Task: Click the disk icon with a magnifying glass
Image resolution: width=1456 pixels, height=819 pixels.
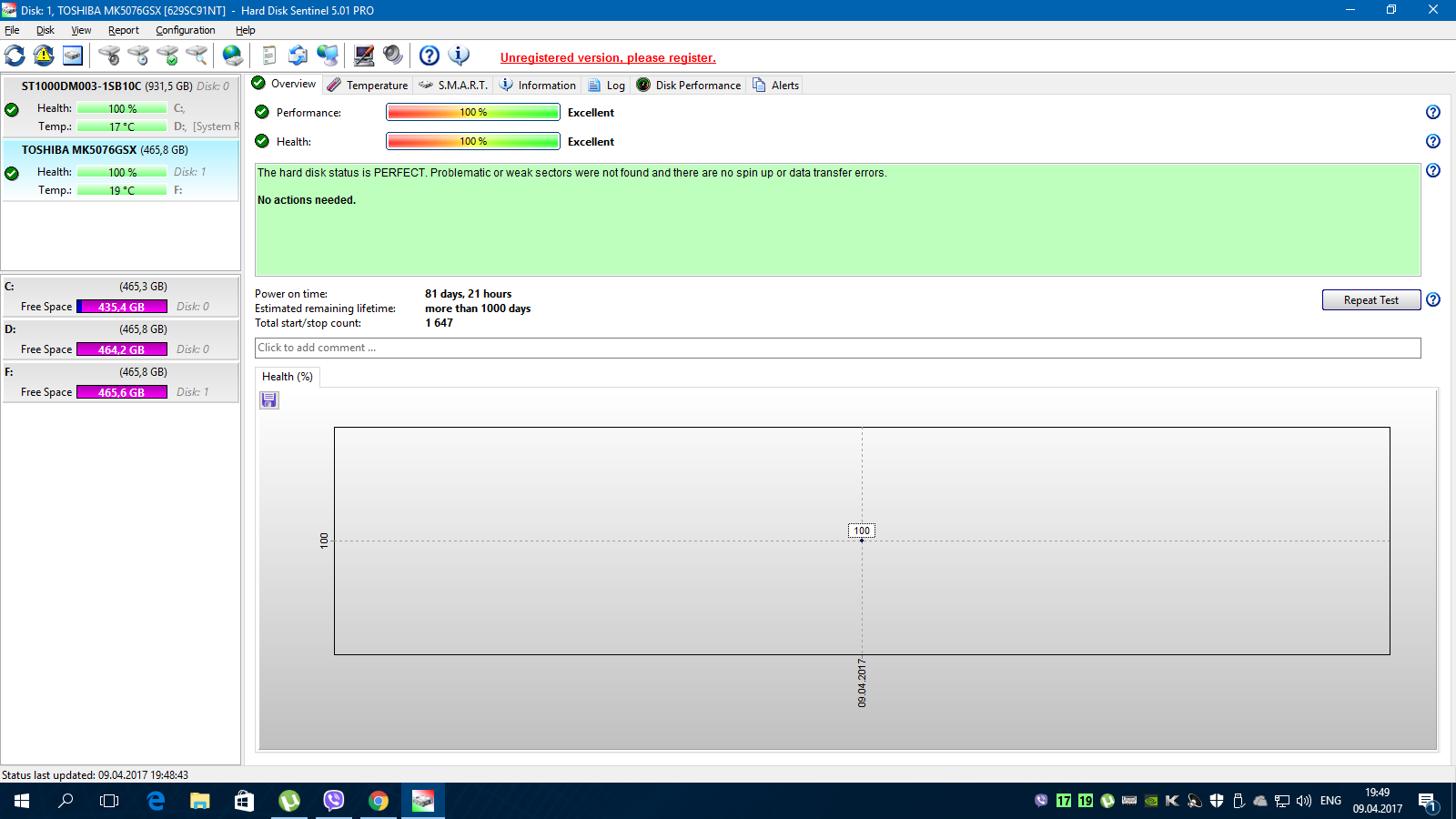Action: pos(197,56)
